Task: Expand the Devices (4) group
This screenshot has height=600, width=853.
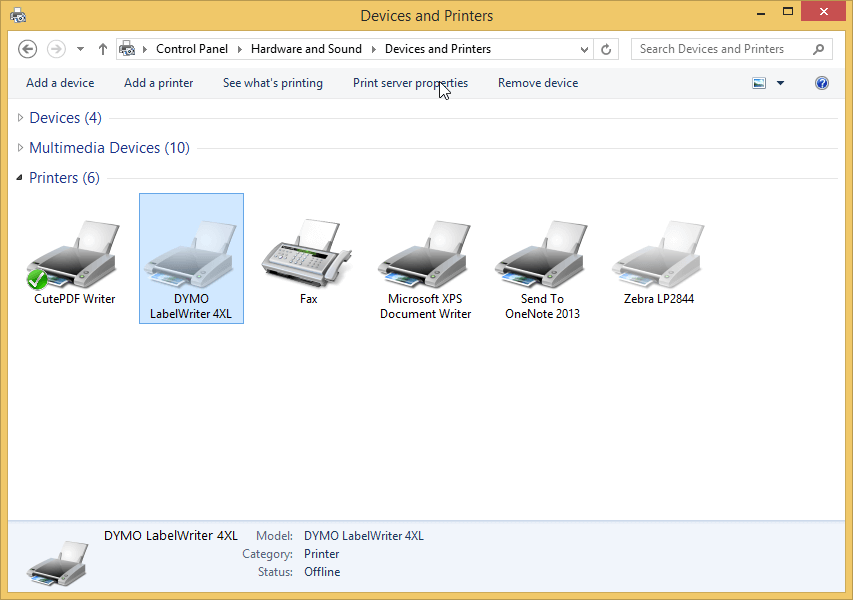Action: pos(20,117)
